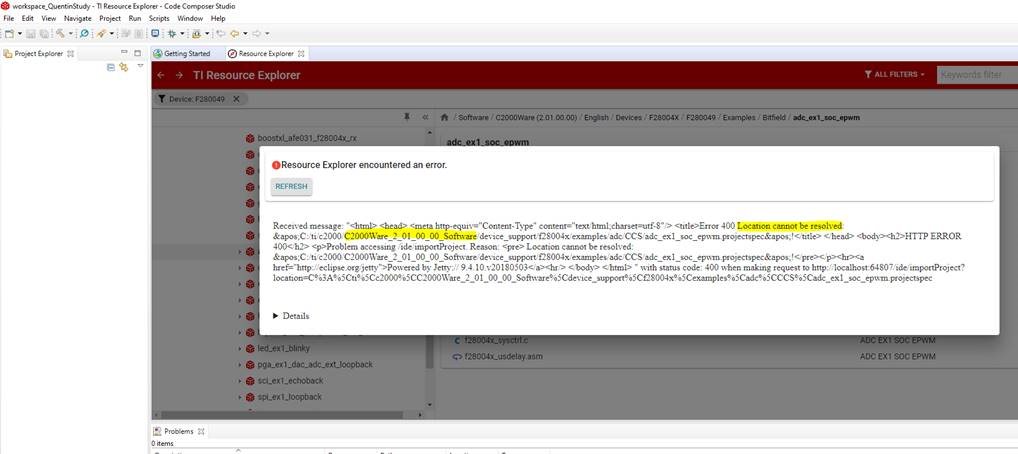
Task: Click package icon beside led_ex1_blinky
Action: coord(250,349)
